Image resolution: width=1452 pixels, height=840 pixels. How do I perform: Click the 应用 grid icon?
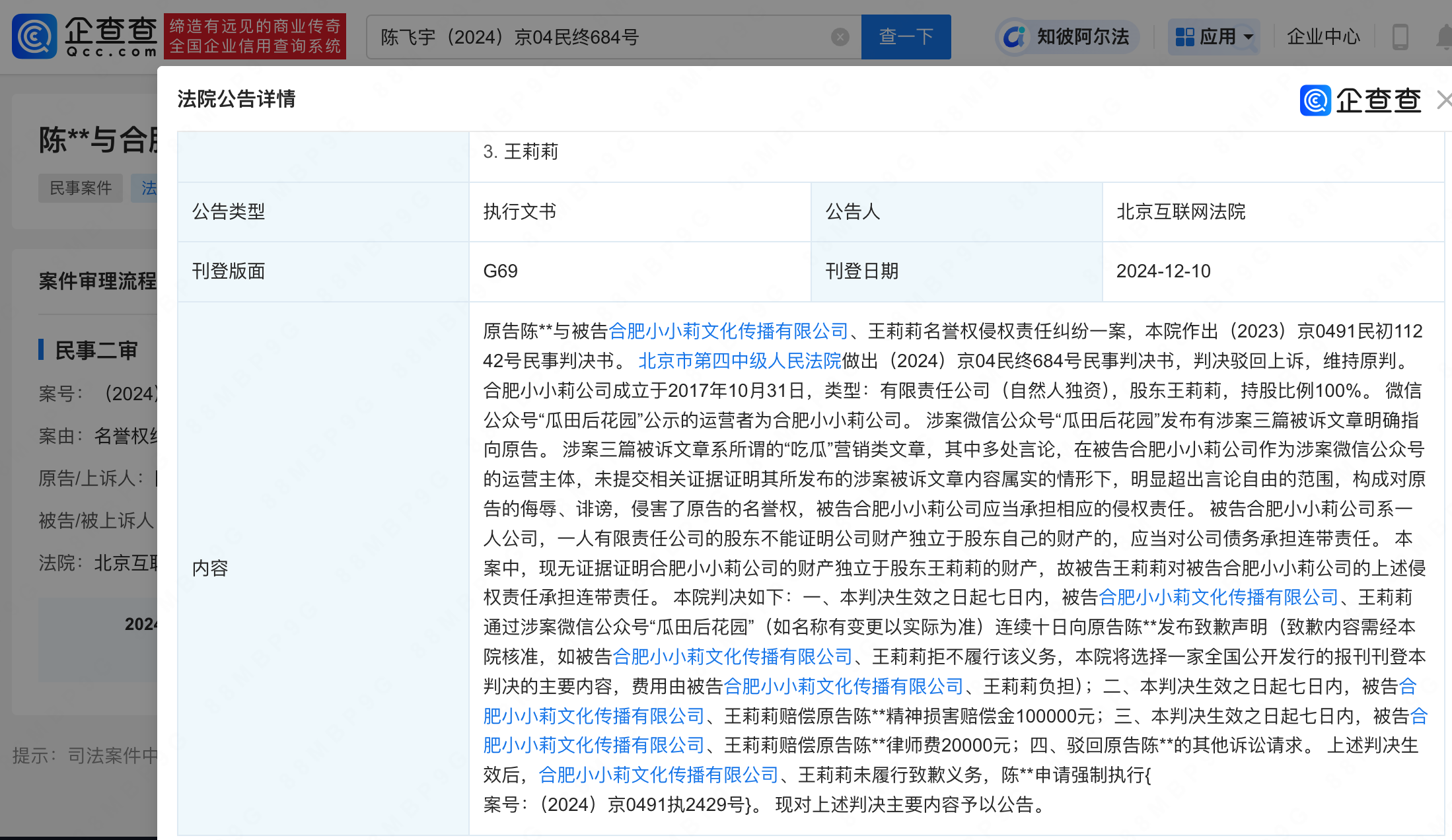(x=1185, y=37)
